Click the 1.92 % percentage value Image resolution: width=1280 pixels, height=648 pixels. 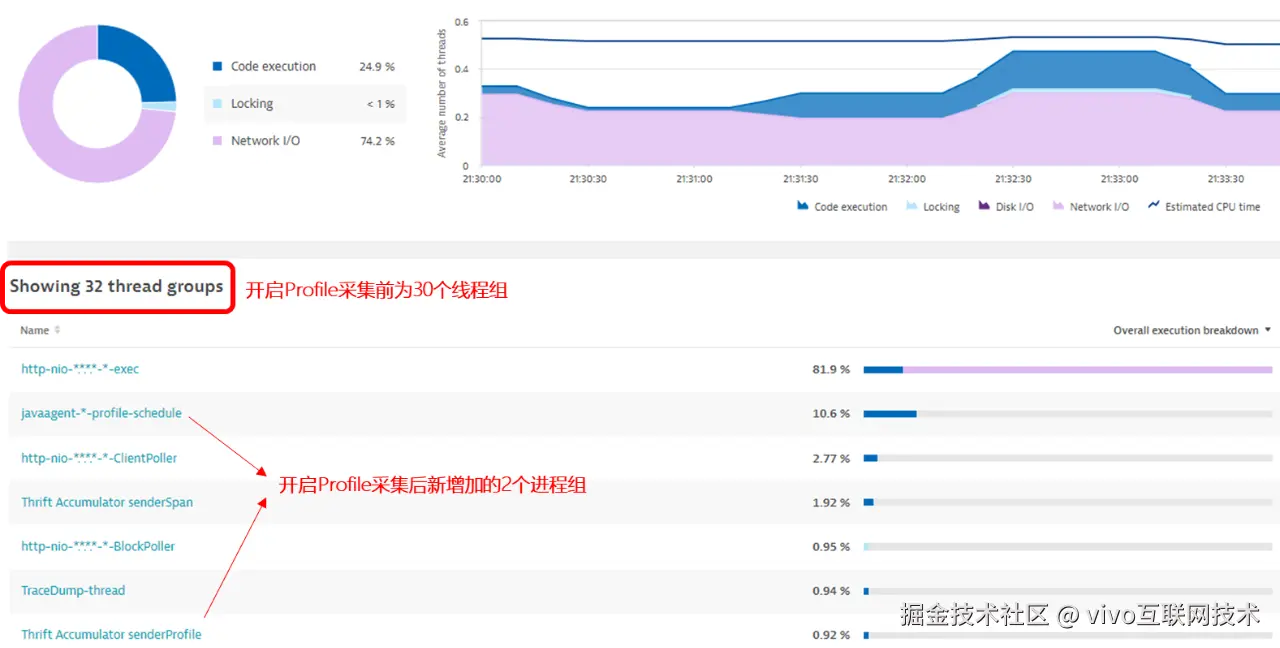pos(831,502)
